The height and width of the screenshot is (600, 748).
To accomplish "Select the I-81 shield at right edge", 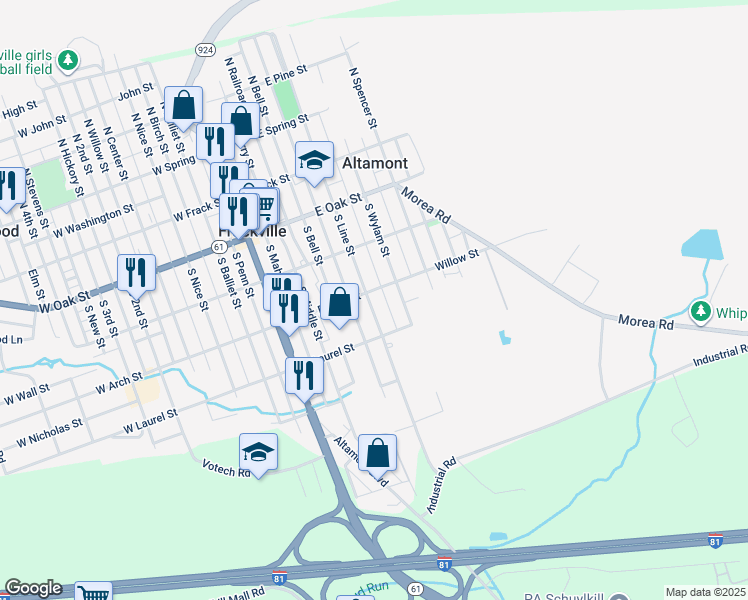I will point(715,541).
